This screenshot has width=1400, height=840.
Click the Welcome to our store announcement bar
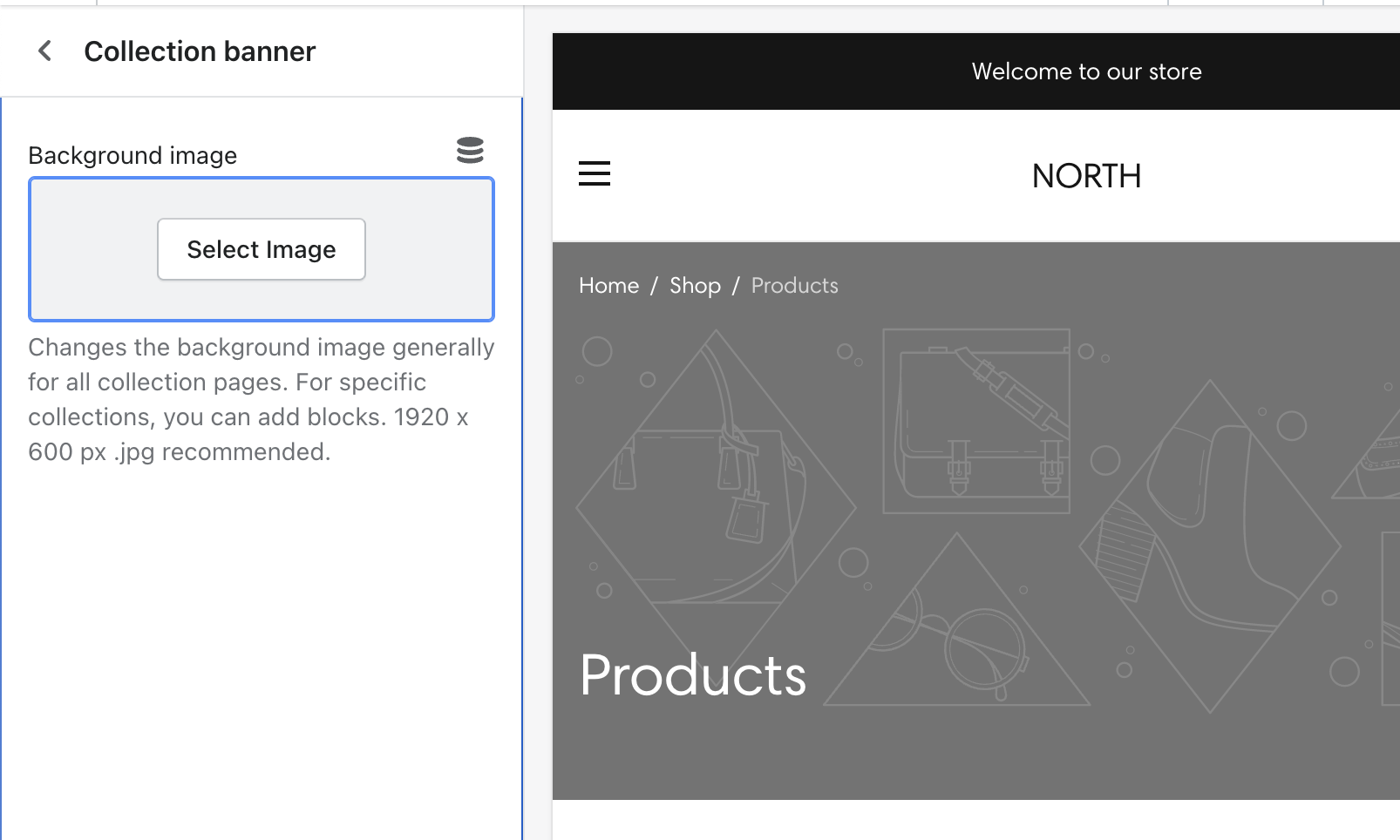click(1086, 71)
